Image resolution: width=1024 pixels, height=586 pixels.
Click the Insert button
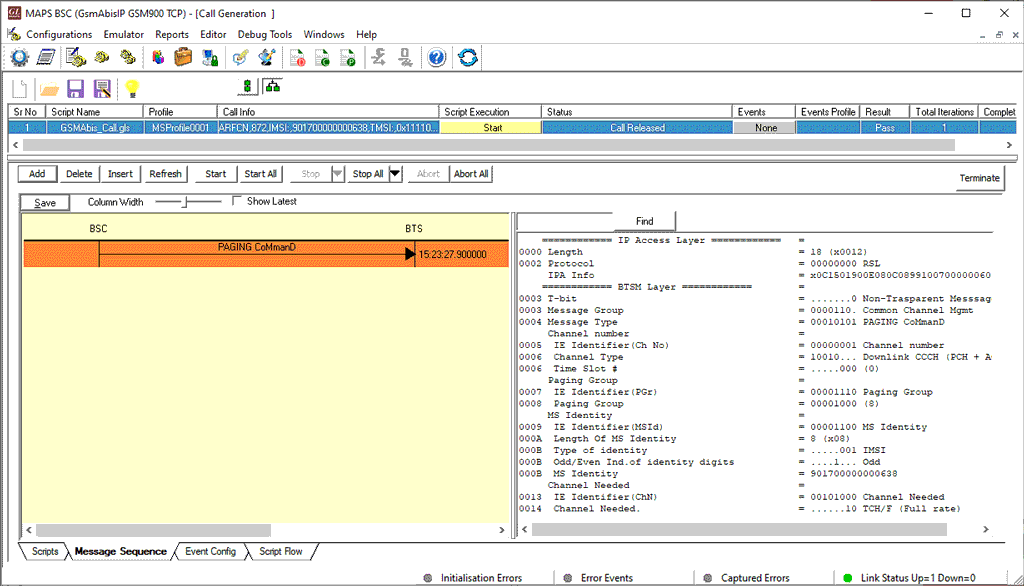(x=120, y=174)
